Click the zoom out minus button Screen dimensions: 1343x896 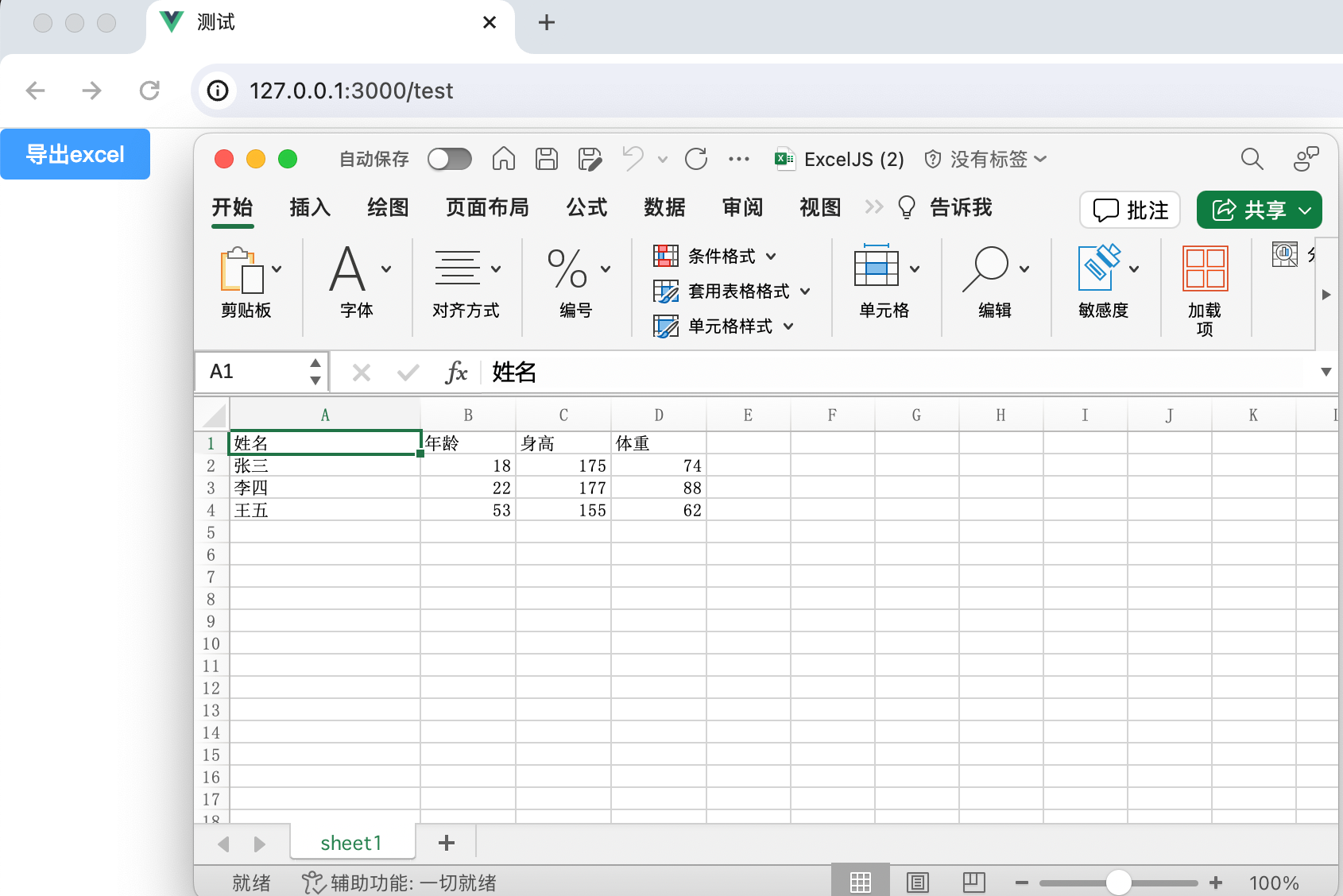(x=1022, y=882)
